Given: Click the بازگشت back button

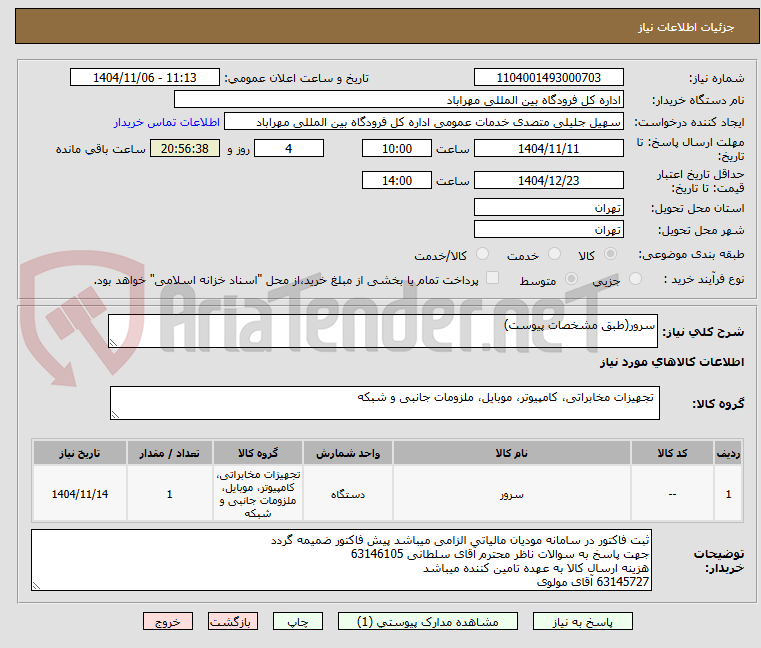Looking at the screenshot, I should pos(232,621).
